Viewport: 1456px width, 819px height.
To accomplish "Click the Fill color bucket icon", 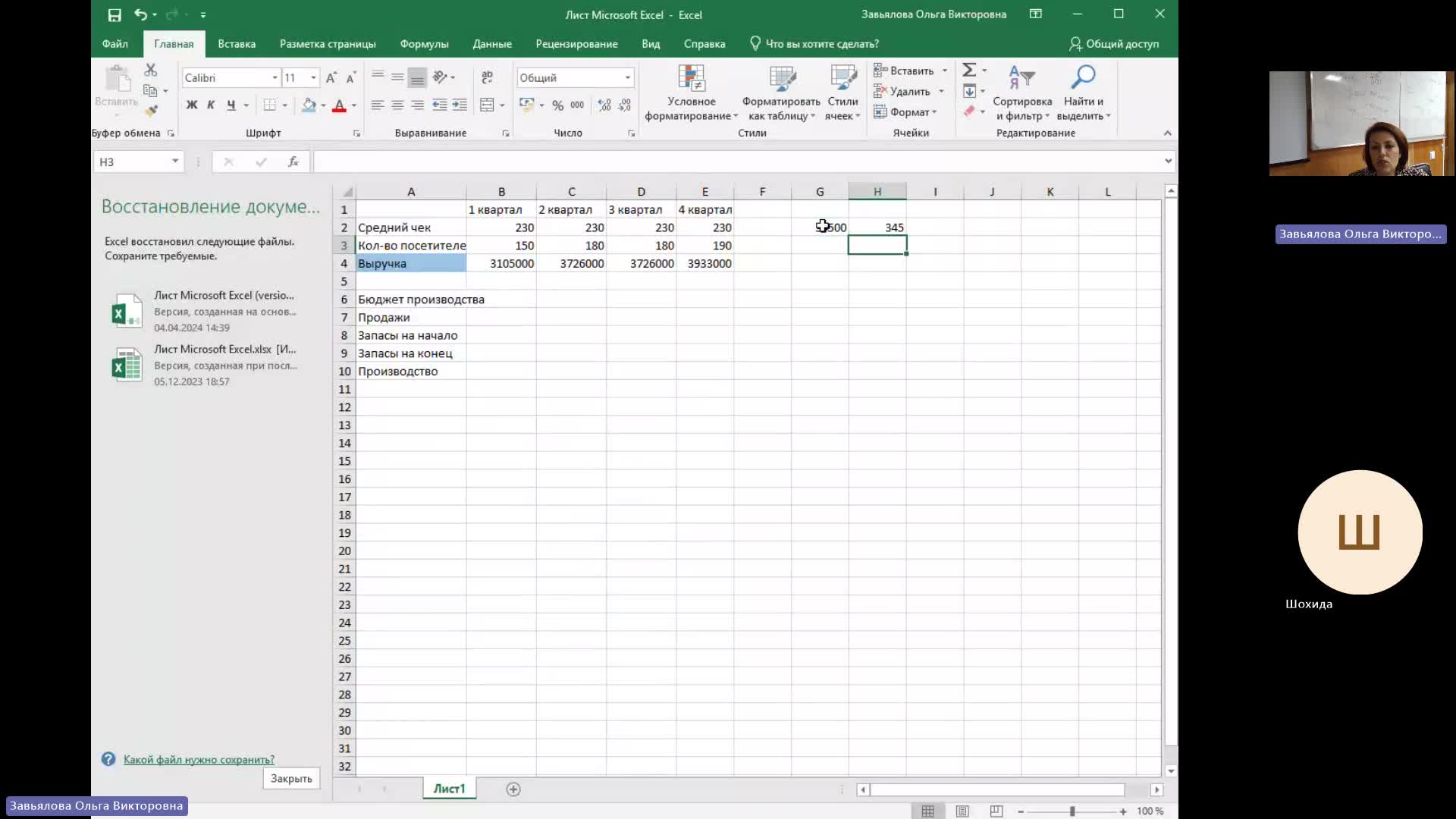I will tap(309, 105).
